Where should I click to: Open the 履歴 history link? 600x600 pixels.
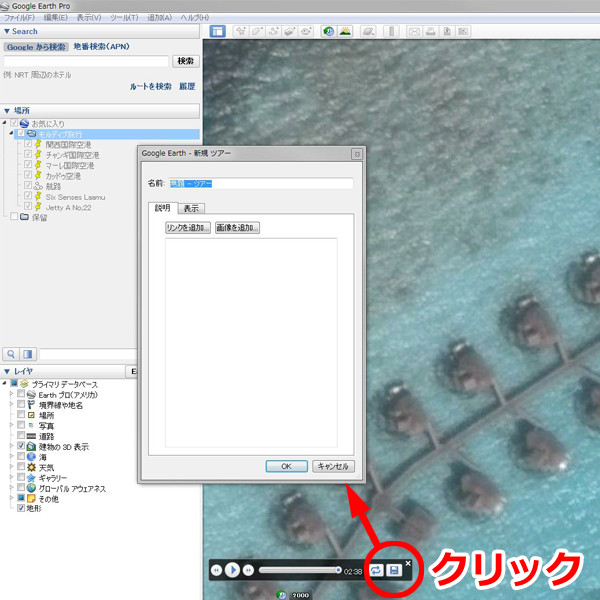[187, 86]
